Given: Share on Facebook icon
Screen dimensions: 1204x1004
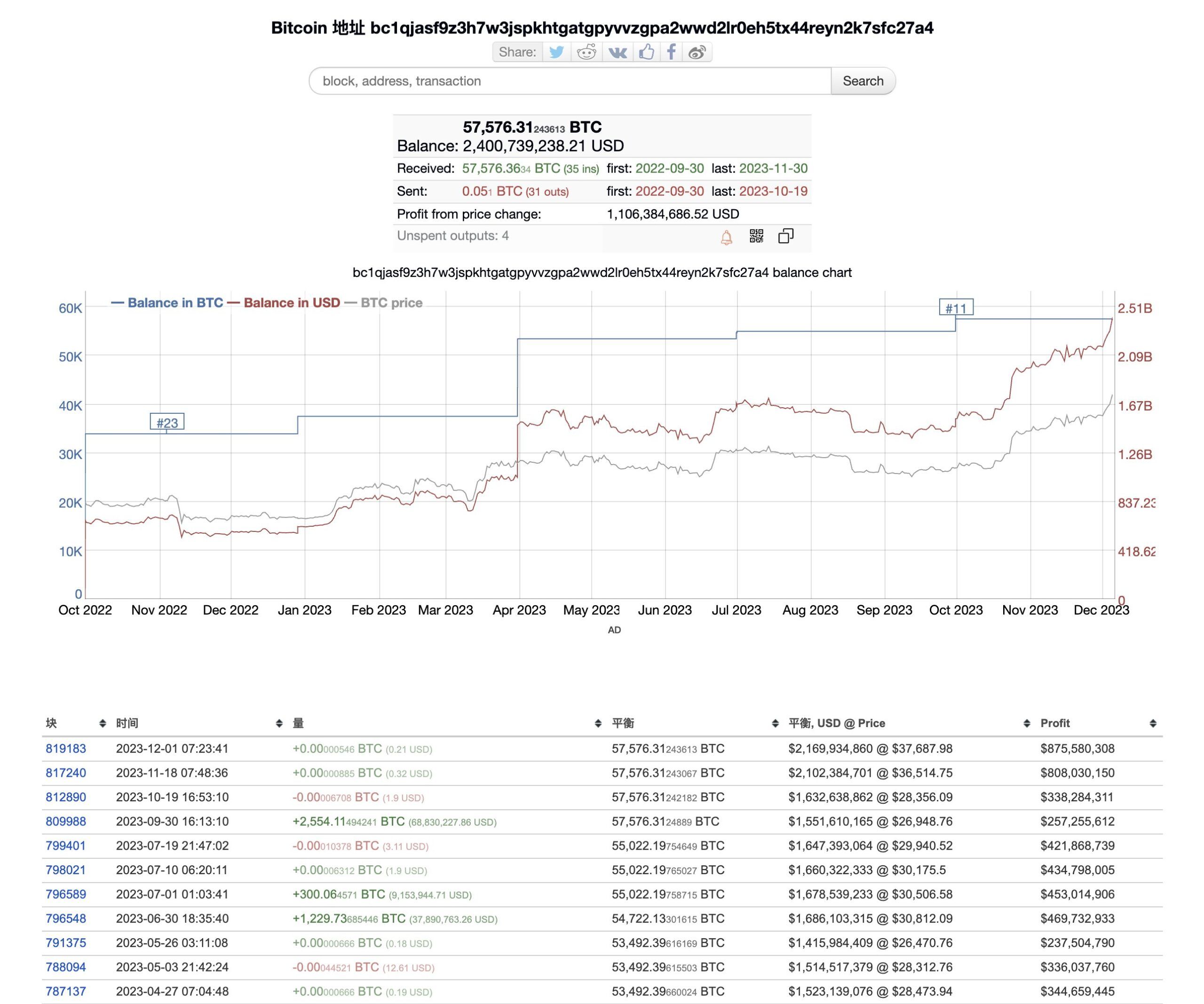Looking at the screenshot, I should (671, 52).
